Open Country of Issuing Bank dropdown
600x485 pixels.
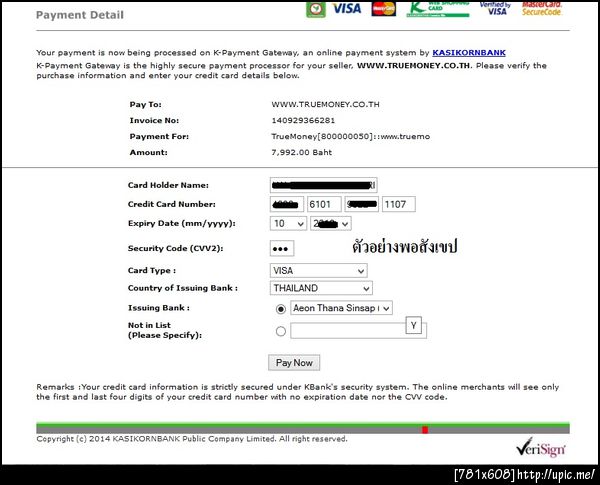click(321, 288)
